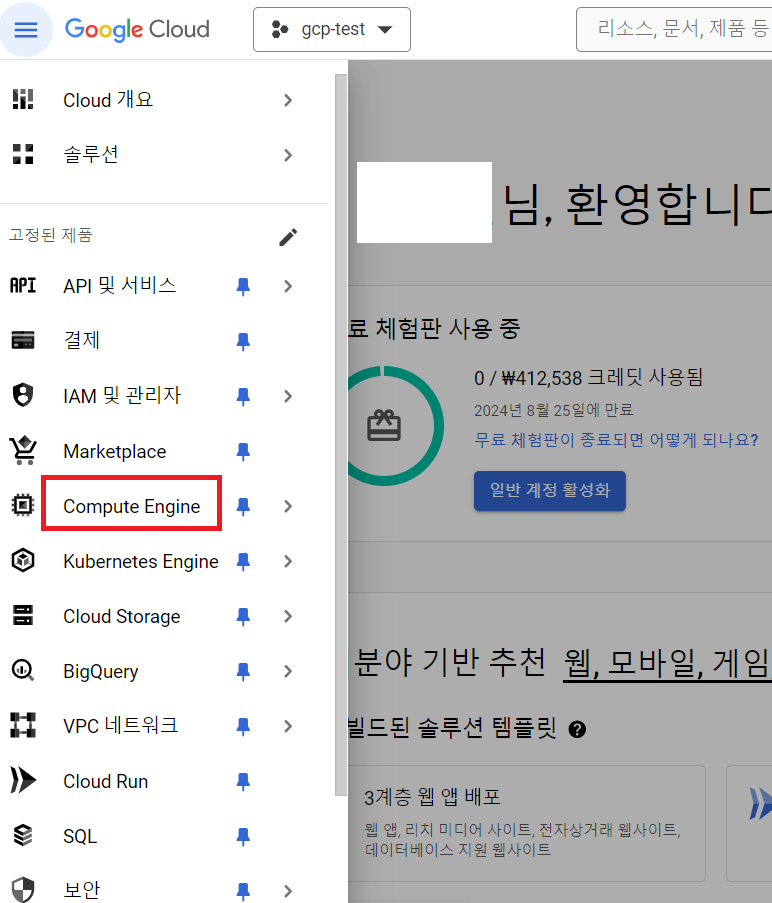
Task: Click the Cloud 개요 icon
Action: coord(23,100)
